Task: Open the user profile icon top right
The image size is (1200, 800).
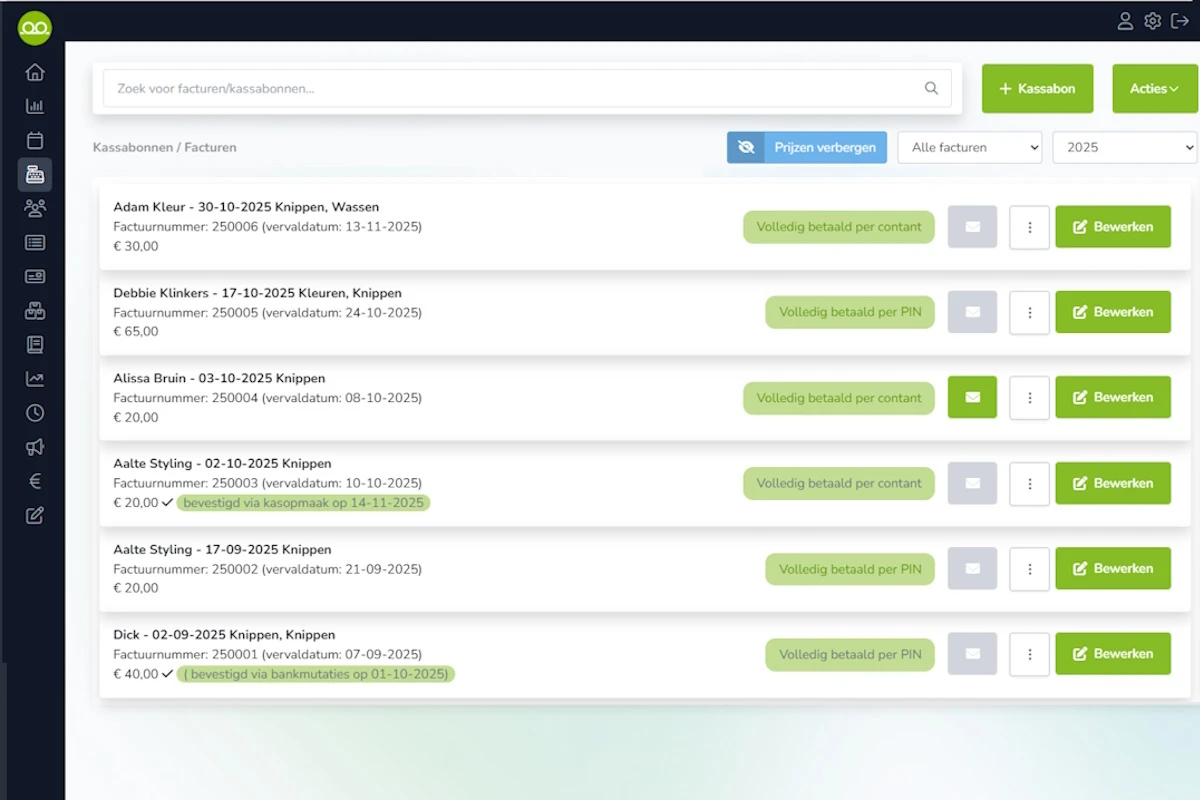Action: tap(1125, 21)
